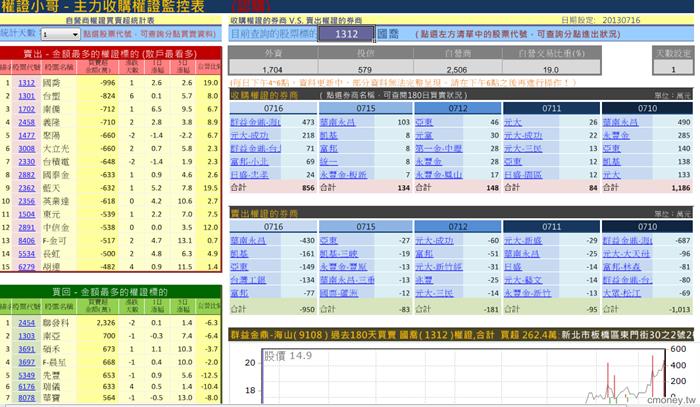Screen dimensions: 700x407
Task: Open 0710 buyer broker 永豐金 beside 285
Action: click(616, 135)
